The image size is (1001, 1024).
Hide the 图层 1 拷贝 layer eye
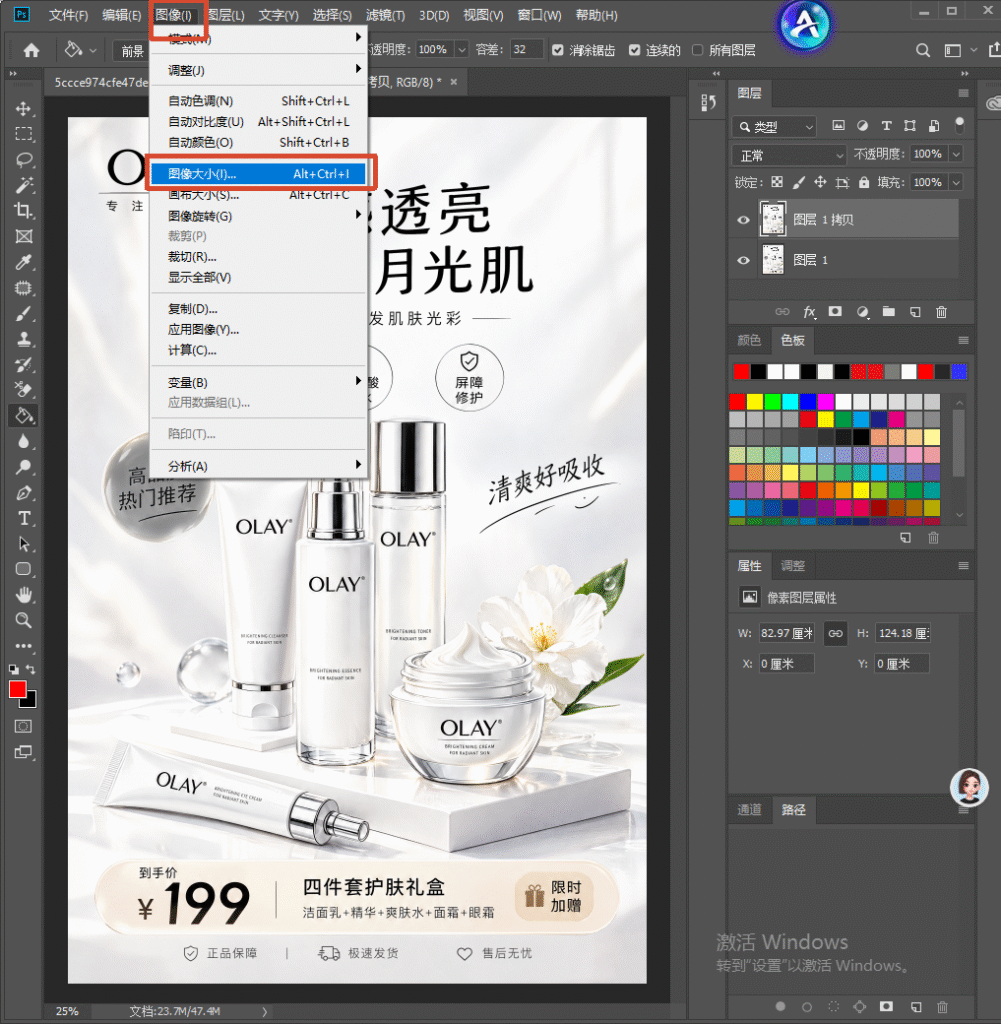[x=743, y=219]
